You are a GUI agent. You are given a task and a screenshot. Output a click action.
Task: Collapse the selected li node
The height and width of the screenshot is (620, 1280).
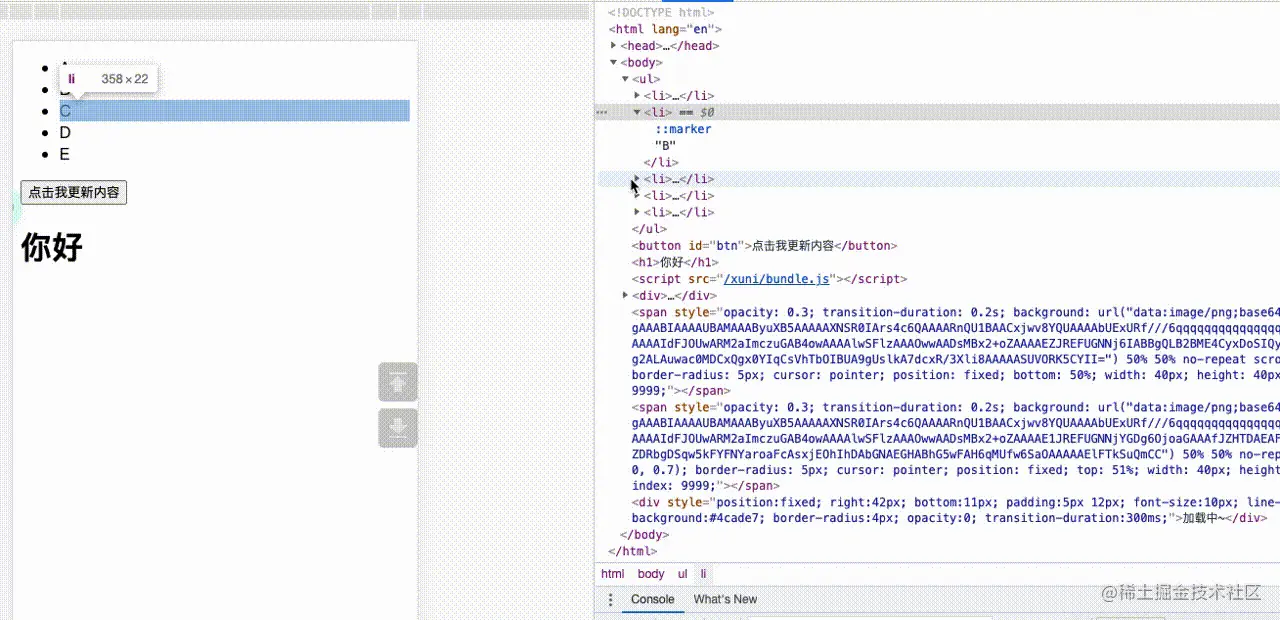pyautogui.click(x=638, y=112)
